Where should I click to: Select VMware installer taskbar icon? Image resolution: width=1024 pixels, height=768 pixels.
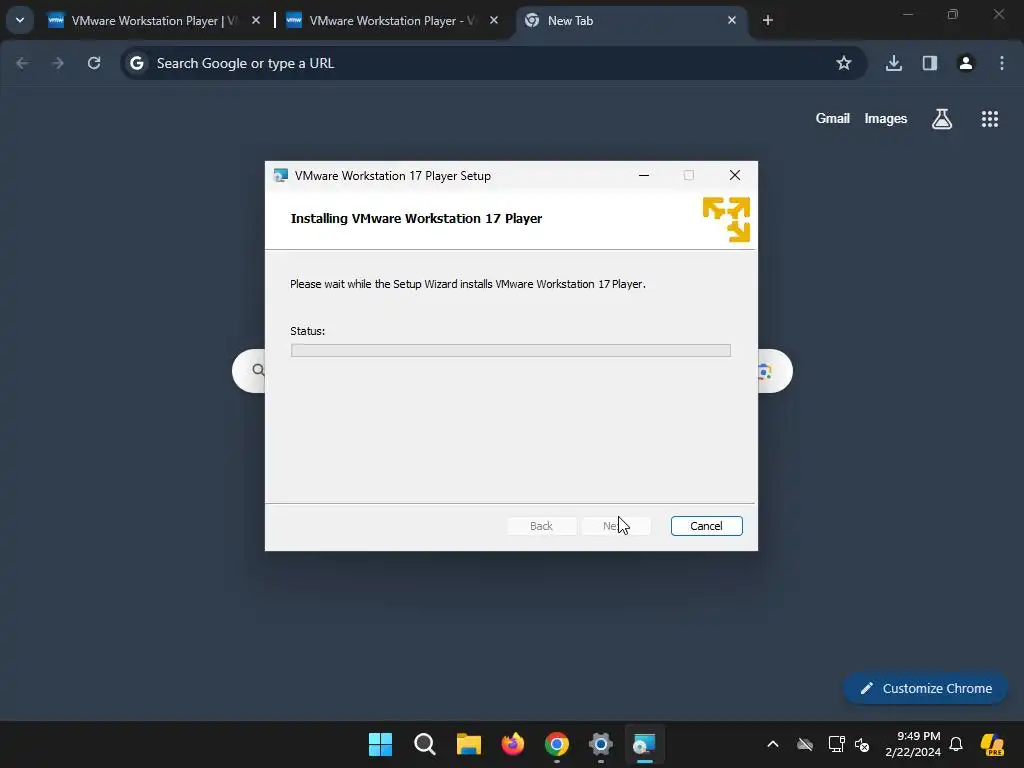pyautogui.click(x=645, y=744)
